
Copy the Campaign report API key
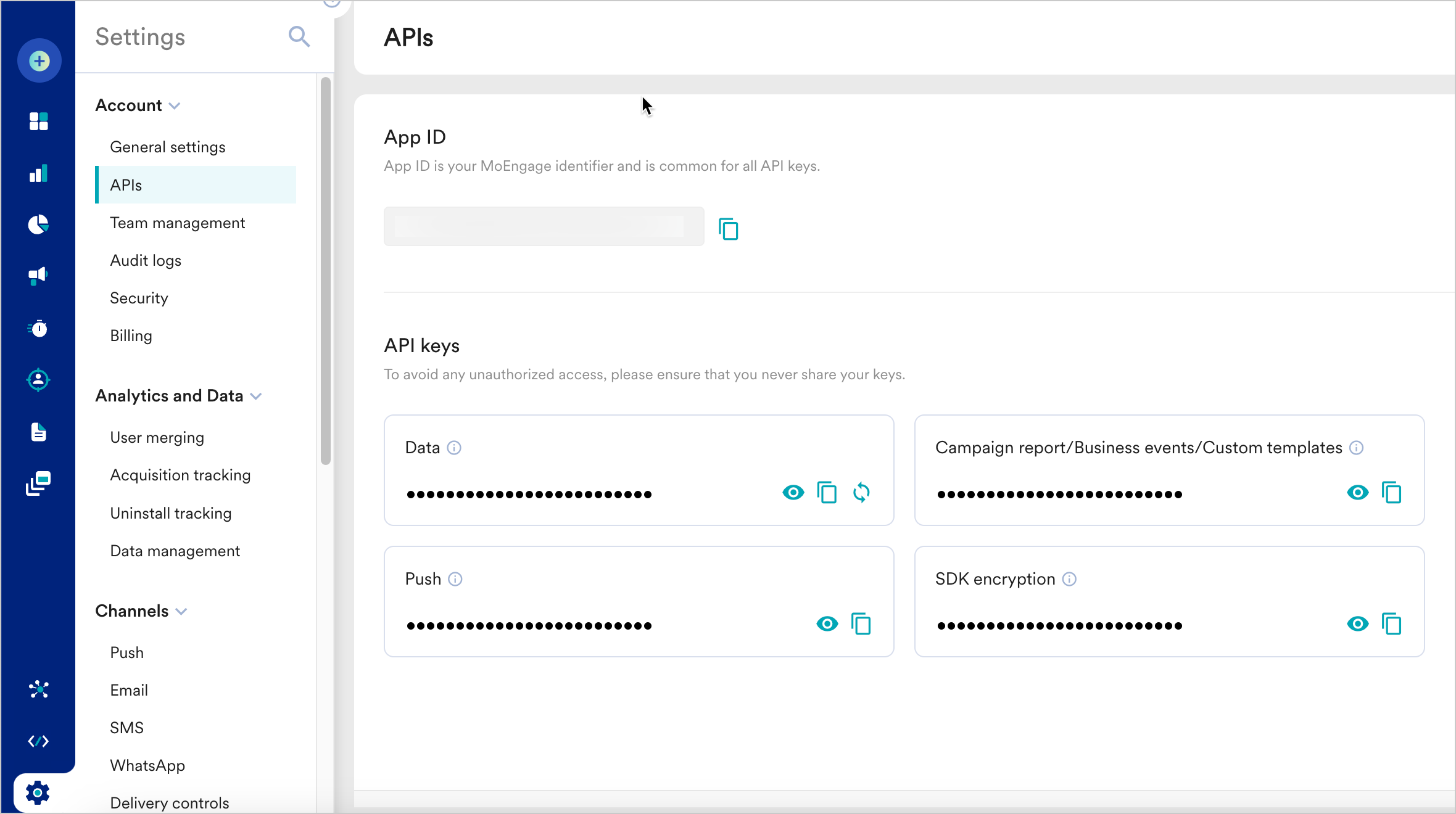[x=1392, y=493]
